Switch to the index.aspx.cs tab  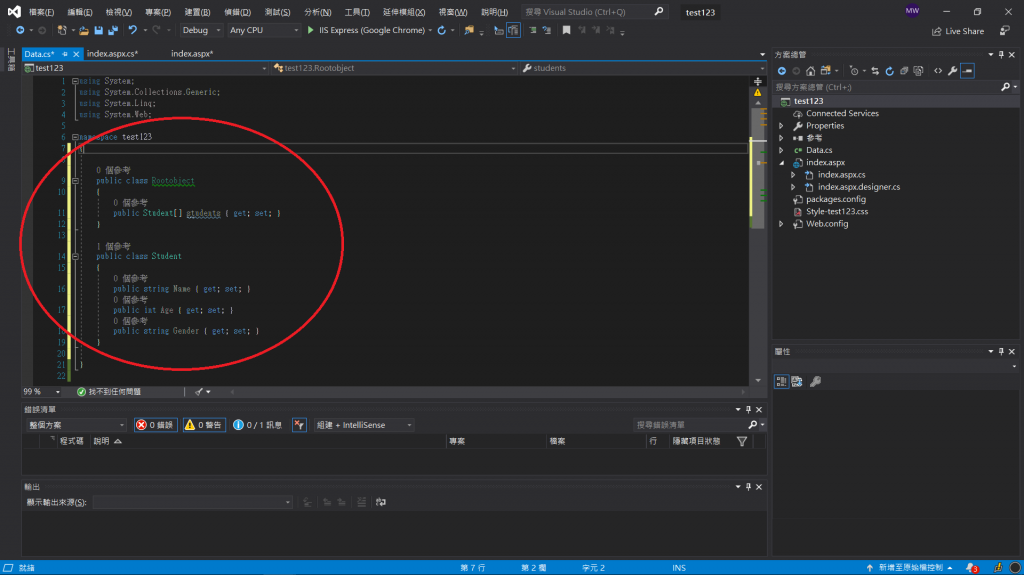point(111,53)
